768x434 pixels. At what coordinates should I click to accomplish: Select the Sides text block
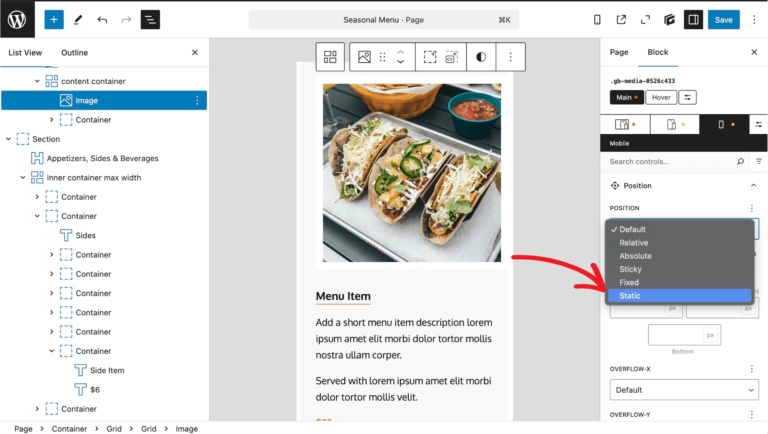pyautogui.click(x=85, y=235)
